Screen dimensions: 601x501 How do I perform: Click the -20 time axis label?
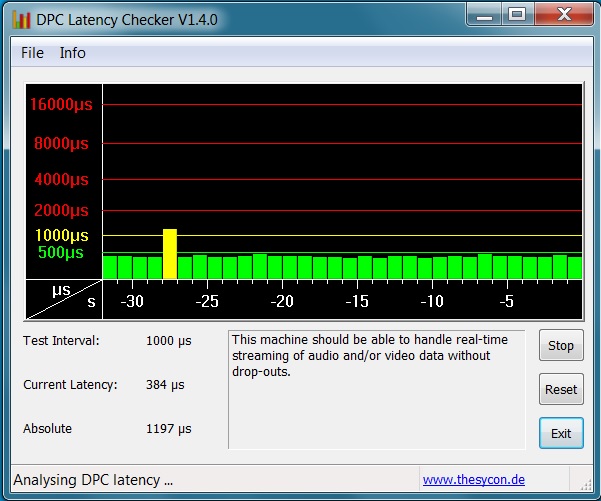(282, 301)
